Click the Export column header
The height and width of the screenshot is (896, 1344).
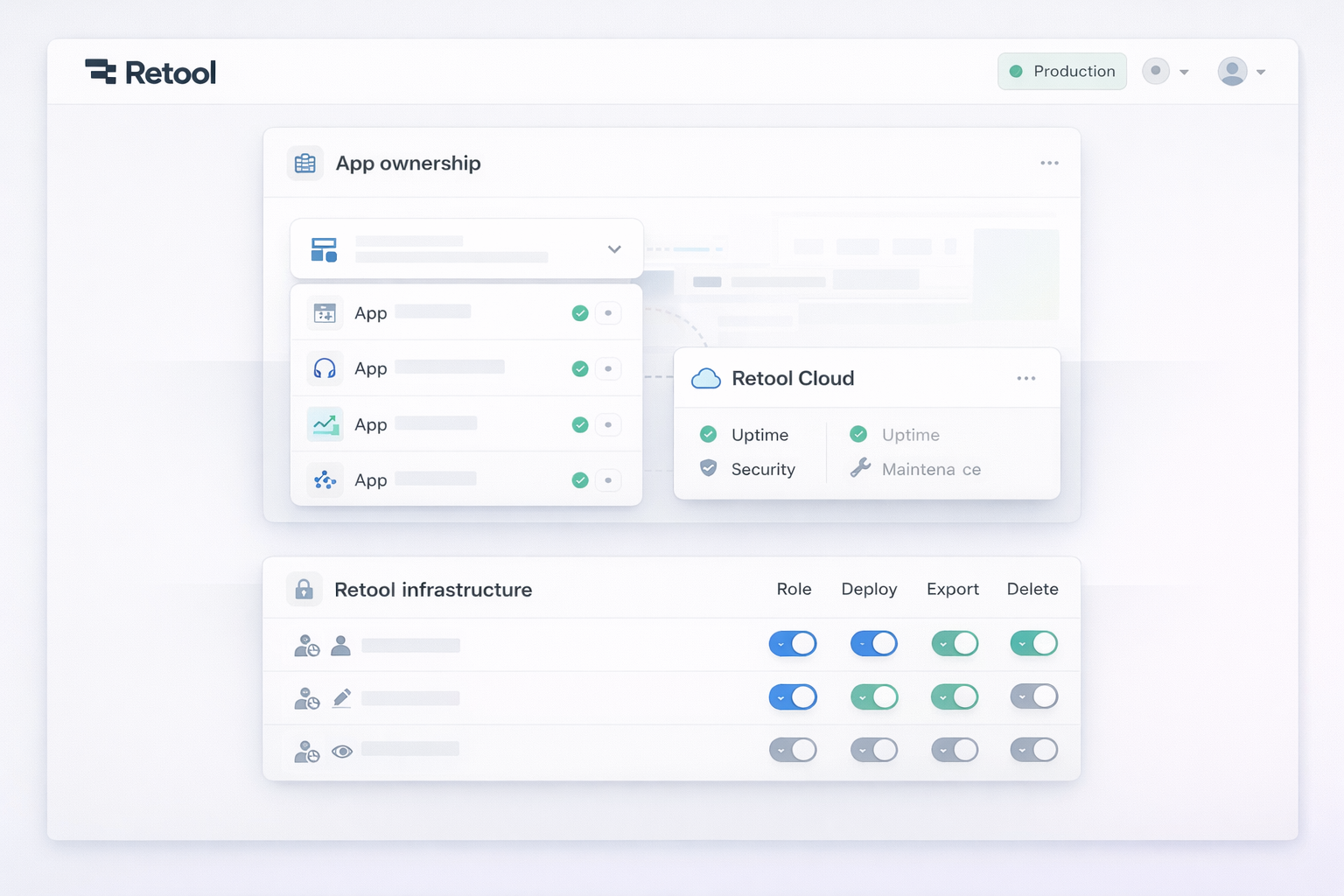[x=953, y=590]
